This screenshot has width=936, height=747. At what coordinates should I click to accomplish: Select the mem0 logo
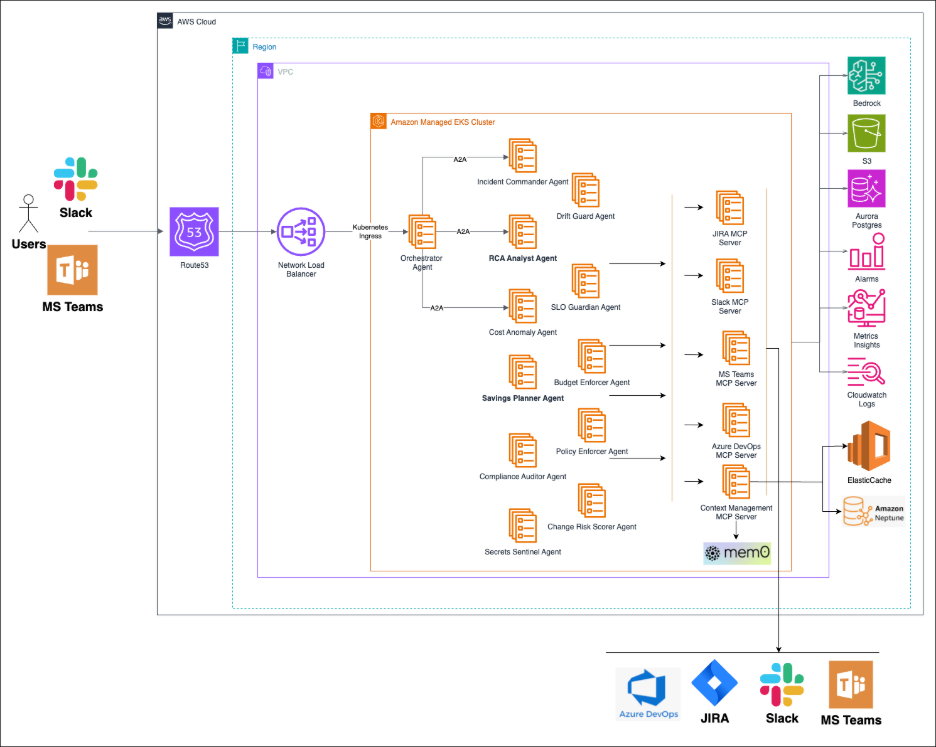coord(738,553)
